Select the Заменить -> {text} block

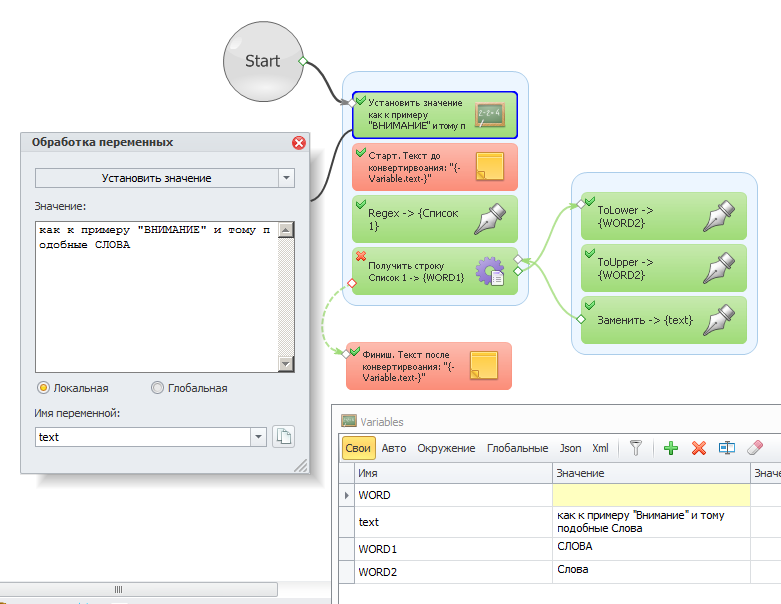664,320
